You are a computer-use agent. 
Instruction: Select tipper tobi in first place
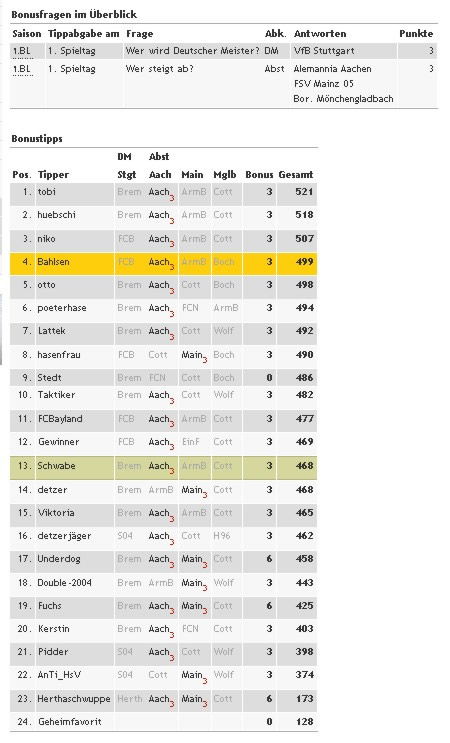coord(46,192)
